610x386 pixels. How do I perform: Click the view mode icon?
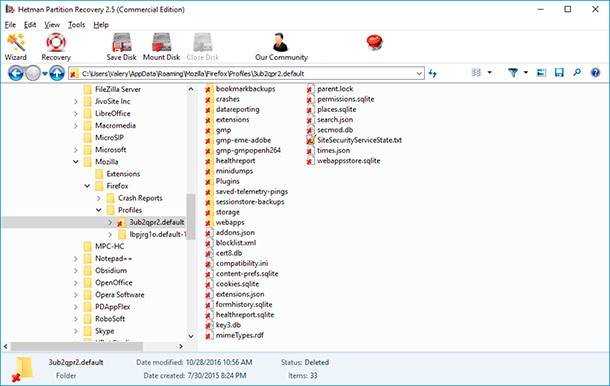(477, 73)
